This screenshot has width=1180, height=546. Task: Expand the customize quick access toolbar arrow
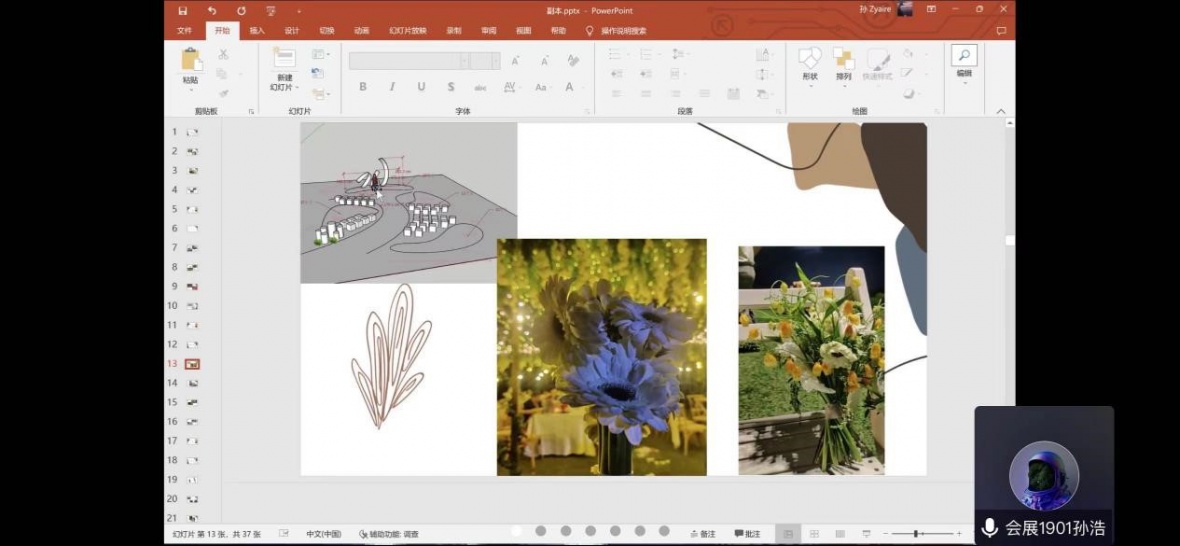pyautogui.click(x=298, y=11)
